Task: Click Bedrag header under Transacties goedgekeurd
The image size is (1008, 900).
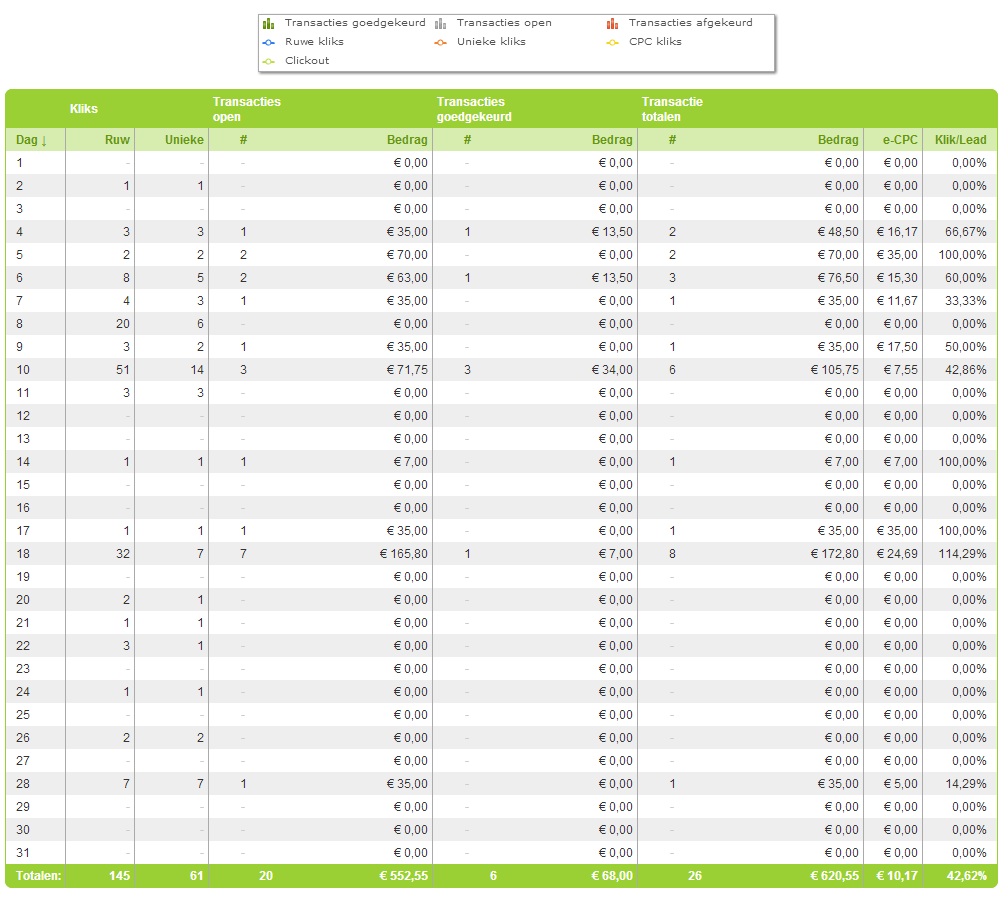Action: click(x=612, y=140)
